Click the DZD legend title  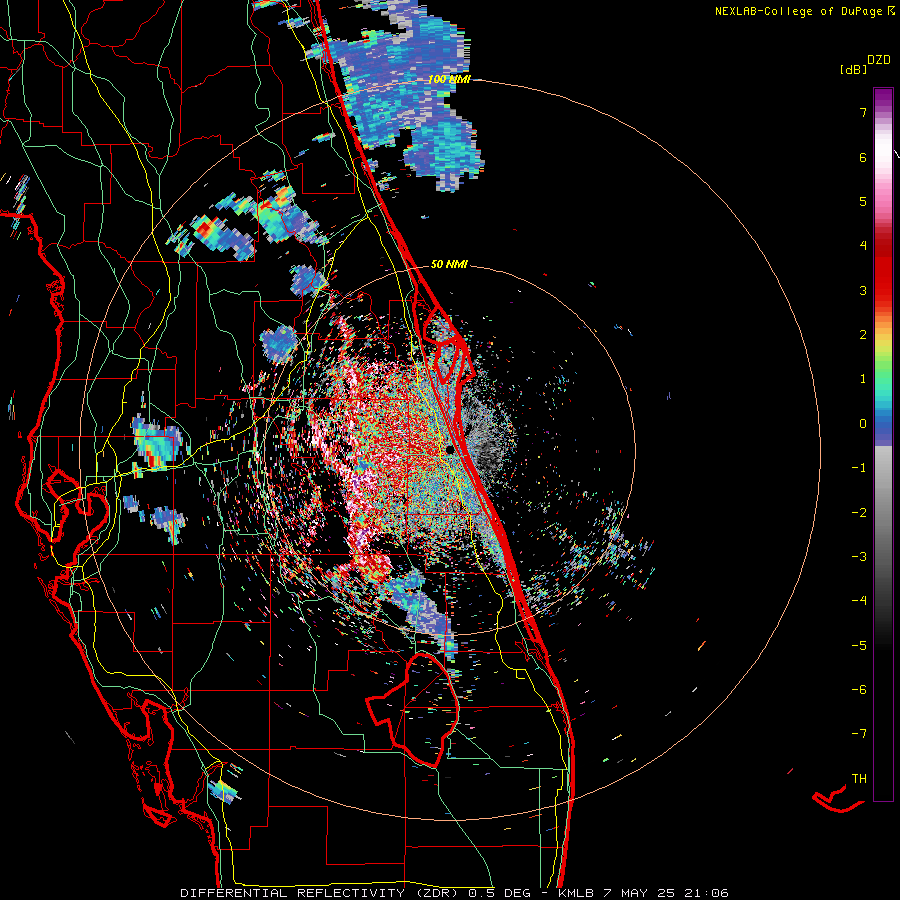(x=879, y=60)
